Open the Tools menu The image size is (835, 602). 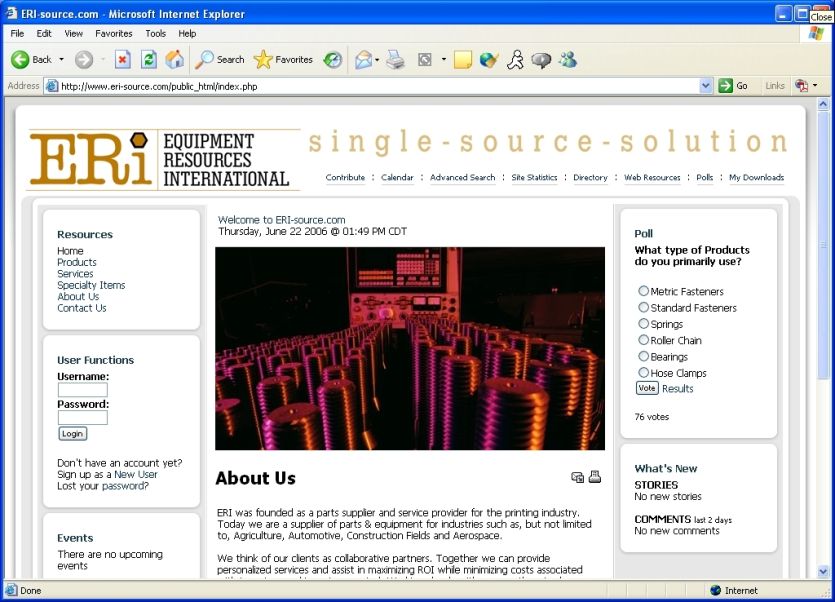point(155,33)
